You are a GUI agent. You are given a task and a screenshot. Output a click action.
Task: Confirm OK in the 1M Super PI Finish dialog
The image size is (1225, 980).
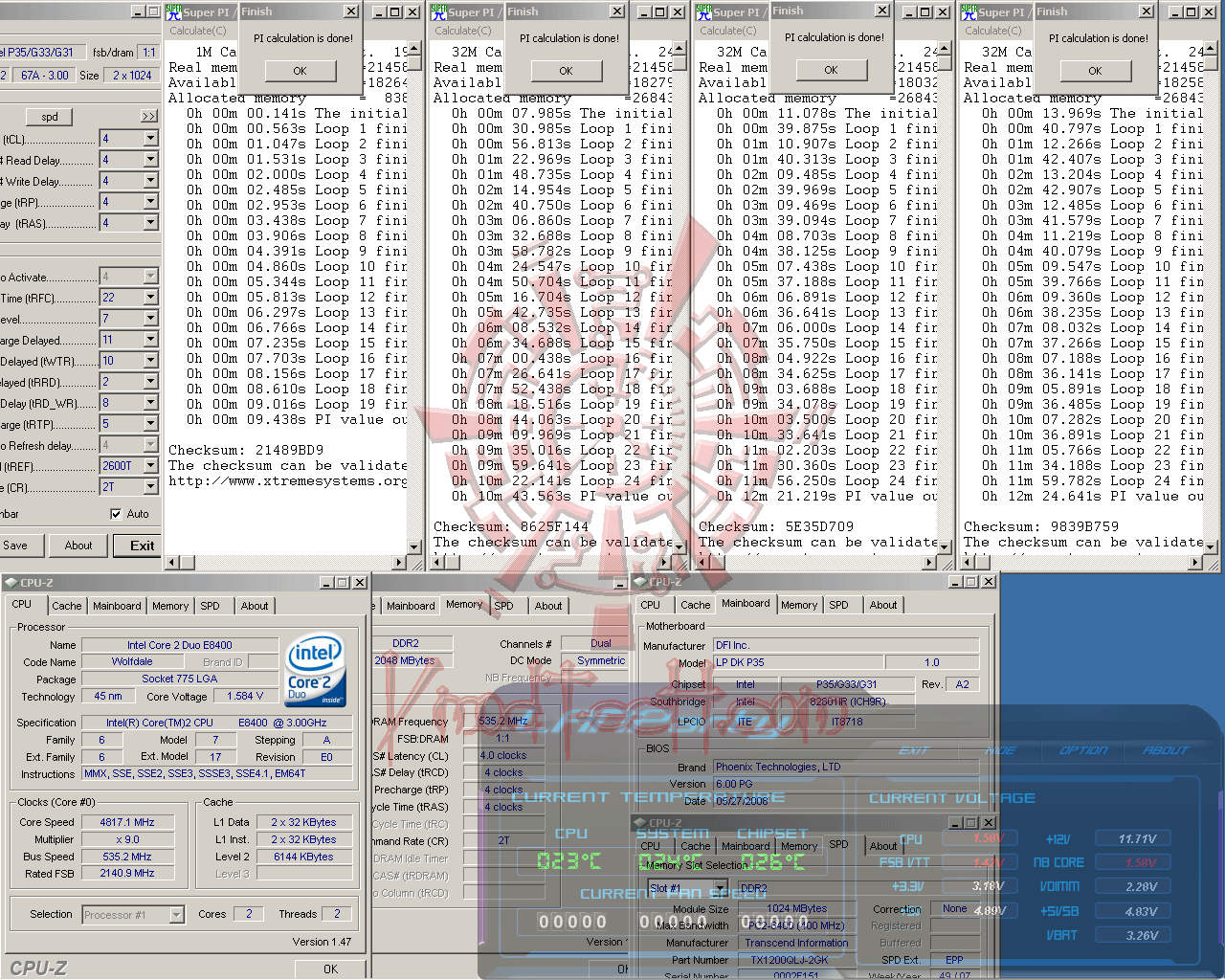coord(300,71)
